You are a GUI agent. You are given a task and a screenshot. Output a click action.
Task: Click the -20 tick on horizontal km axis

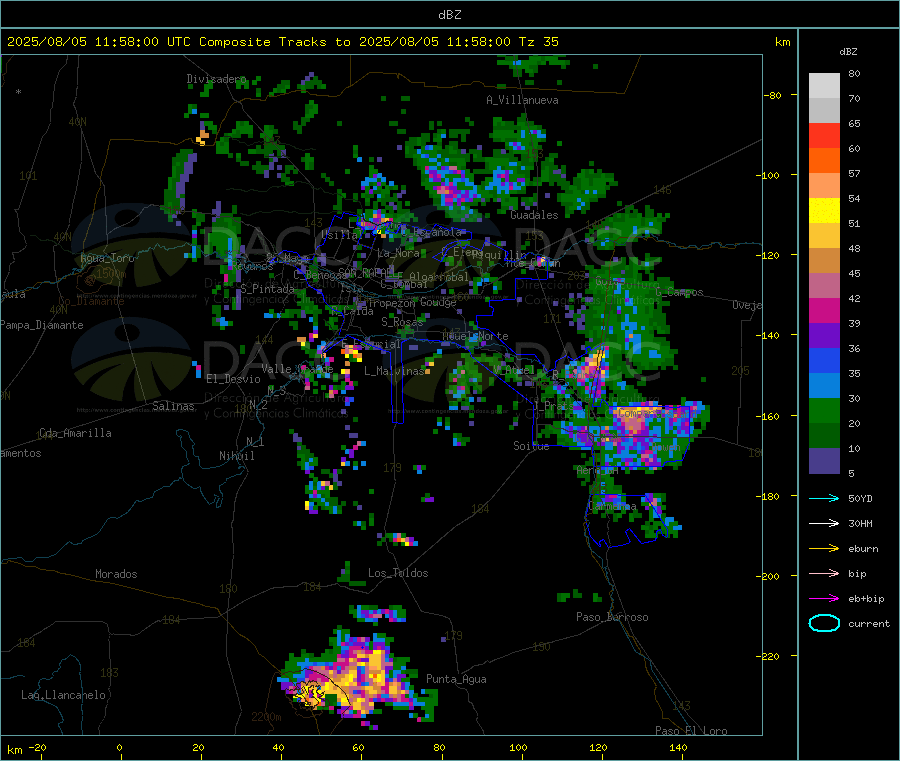coord(37,747)
